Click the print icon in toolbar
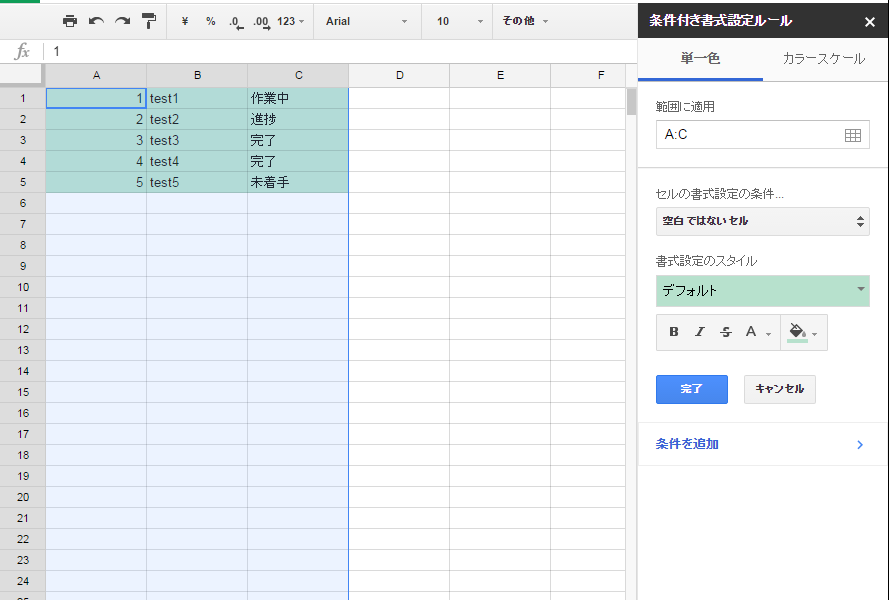The width and height of the screenshot is (889, 600). tap(70, 21)
